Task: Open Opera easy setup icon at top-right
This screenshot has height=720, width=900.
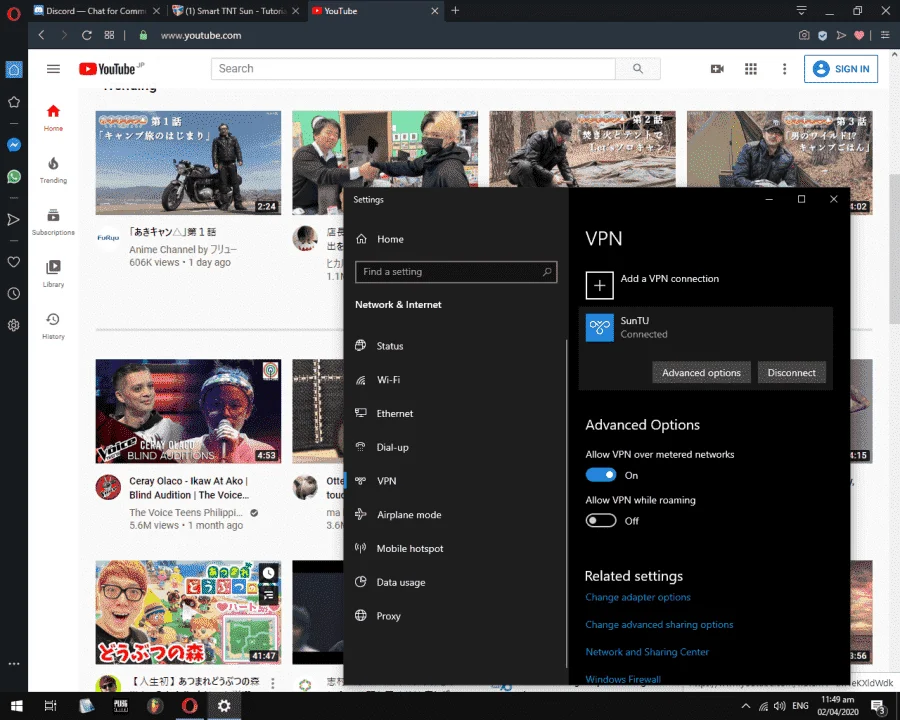Action: click(885, 36)
